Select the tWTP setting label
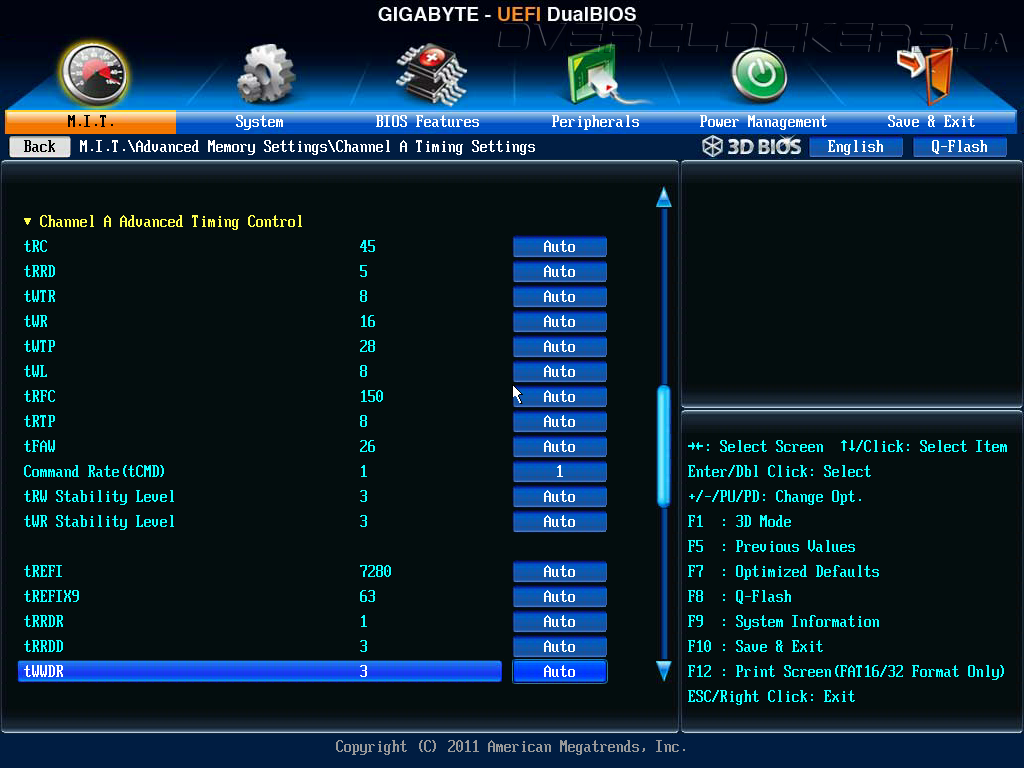 (39, 347)
